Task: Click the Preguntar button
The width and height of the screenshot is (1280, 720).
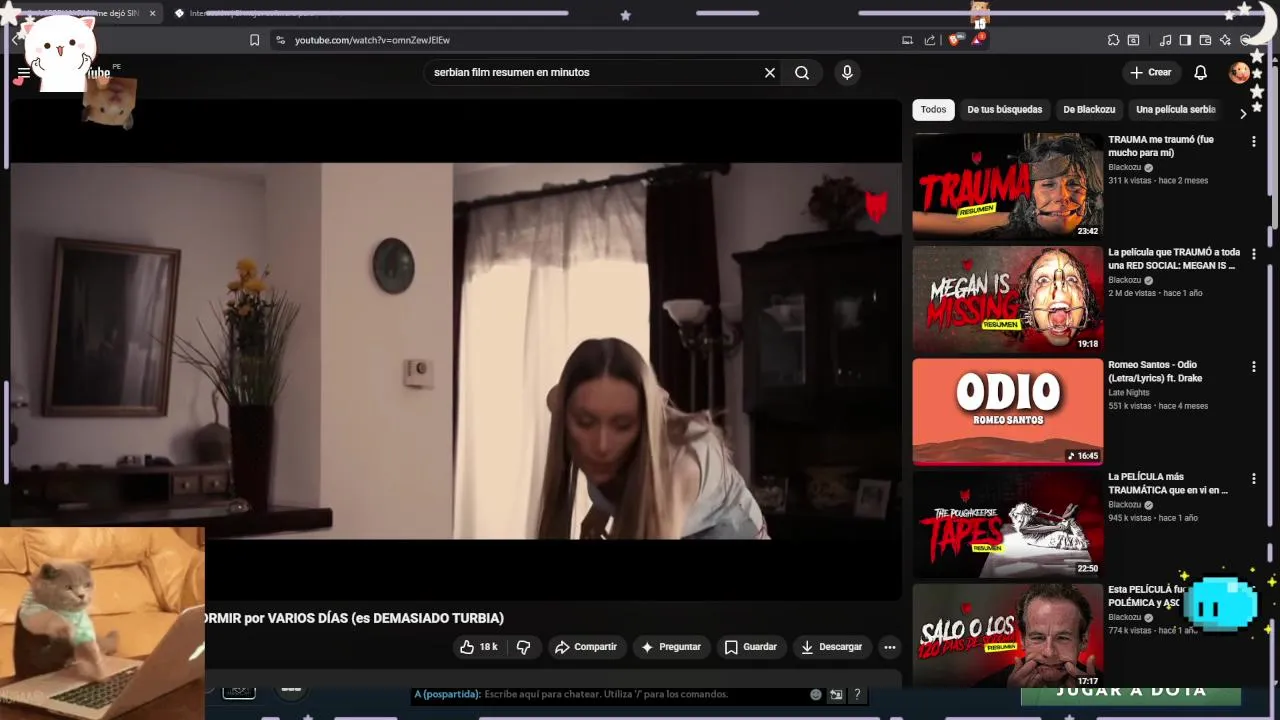Action: pos(670,647)
